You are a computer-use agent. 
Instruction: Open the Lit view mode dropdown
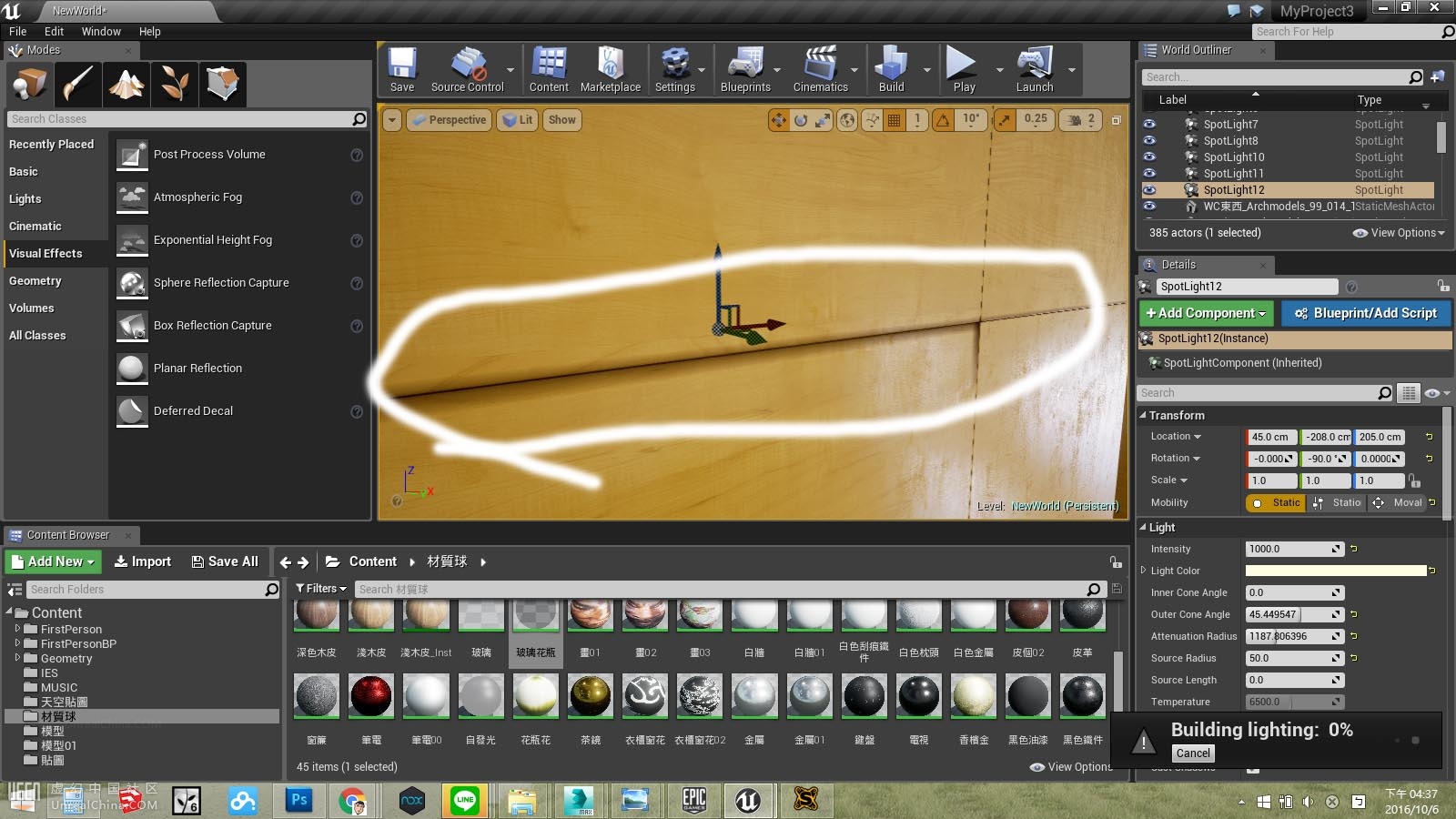click(x=518, y=120)
